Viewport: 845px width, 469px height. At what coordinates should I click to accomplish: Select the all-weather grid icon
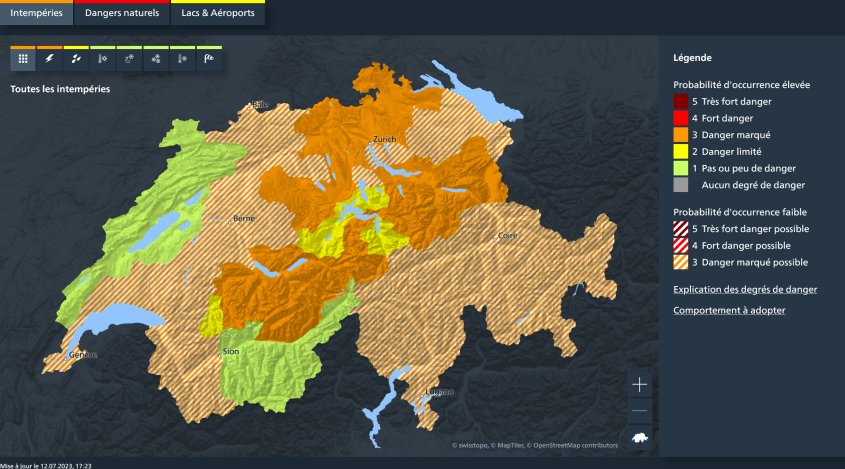coord(23,59)
